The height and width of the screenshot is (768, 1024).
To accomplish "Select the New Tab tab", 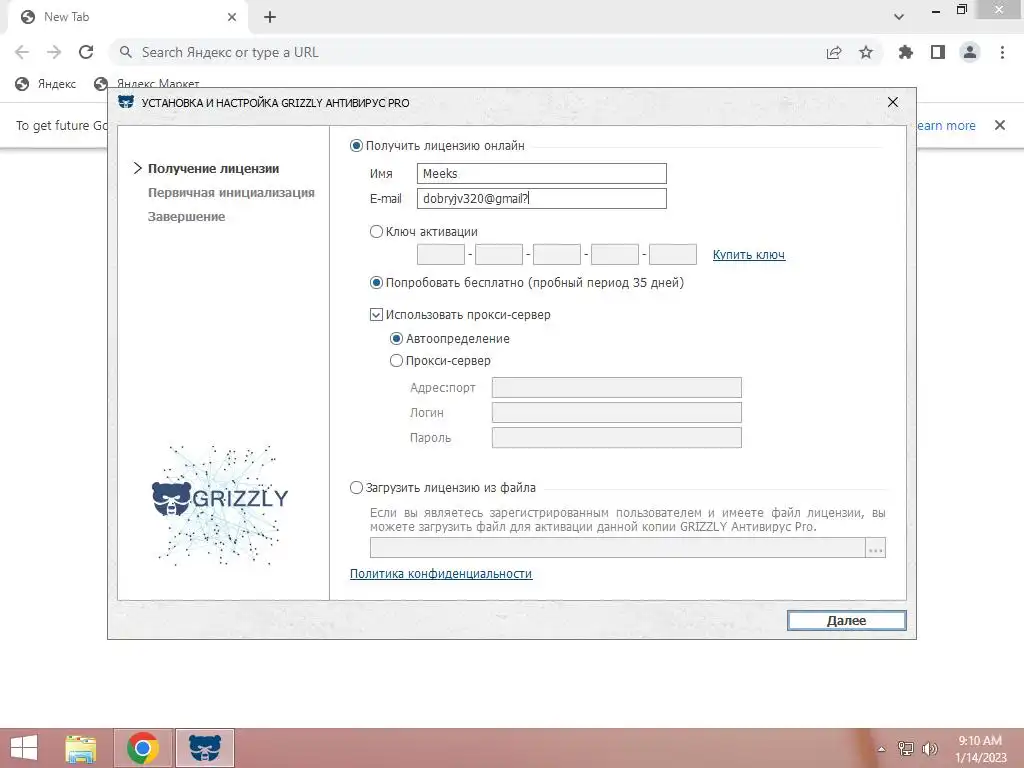I will click(x=127, y=17).
